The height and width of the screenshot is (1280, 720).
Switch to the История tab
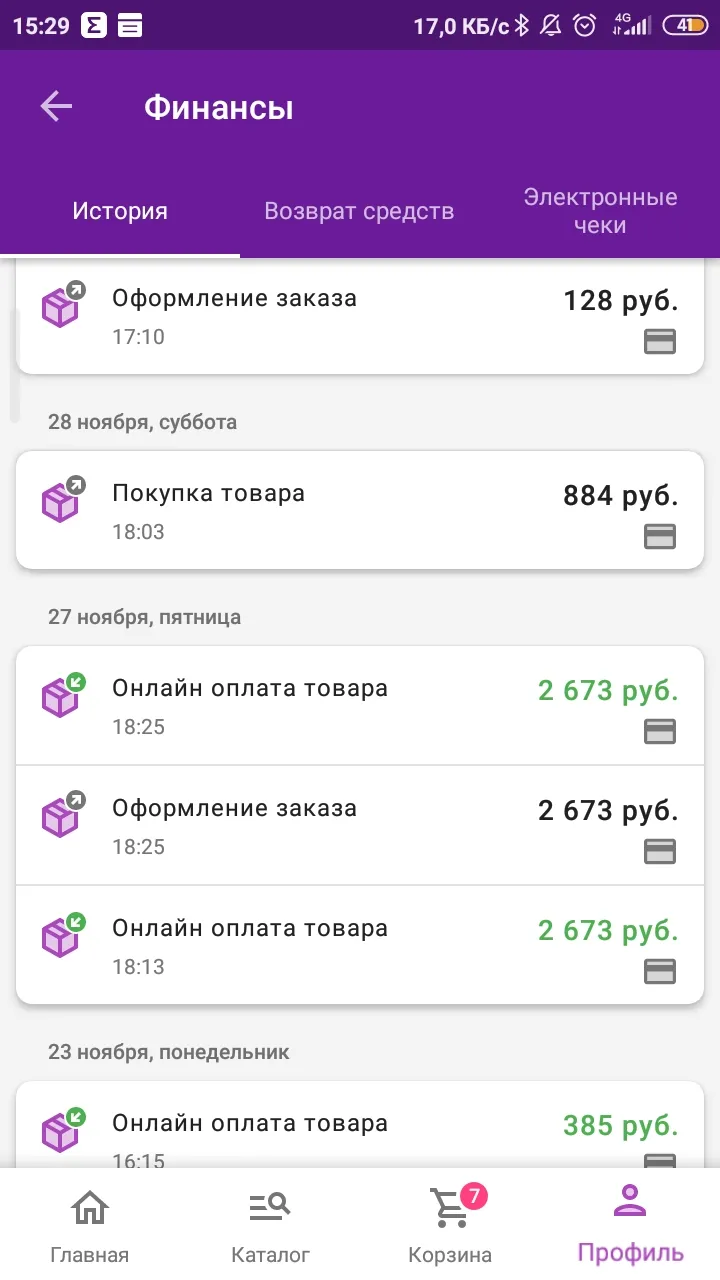click(120, 211)
